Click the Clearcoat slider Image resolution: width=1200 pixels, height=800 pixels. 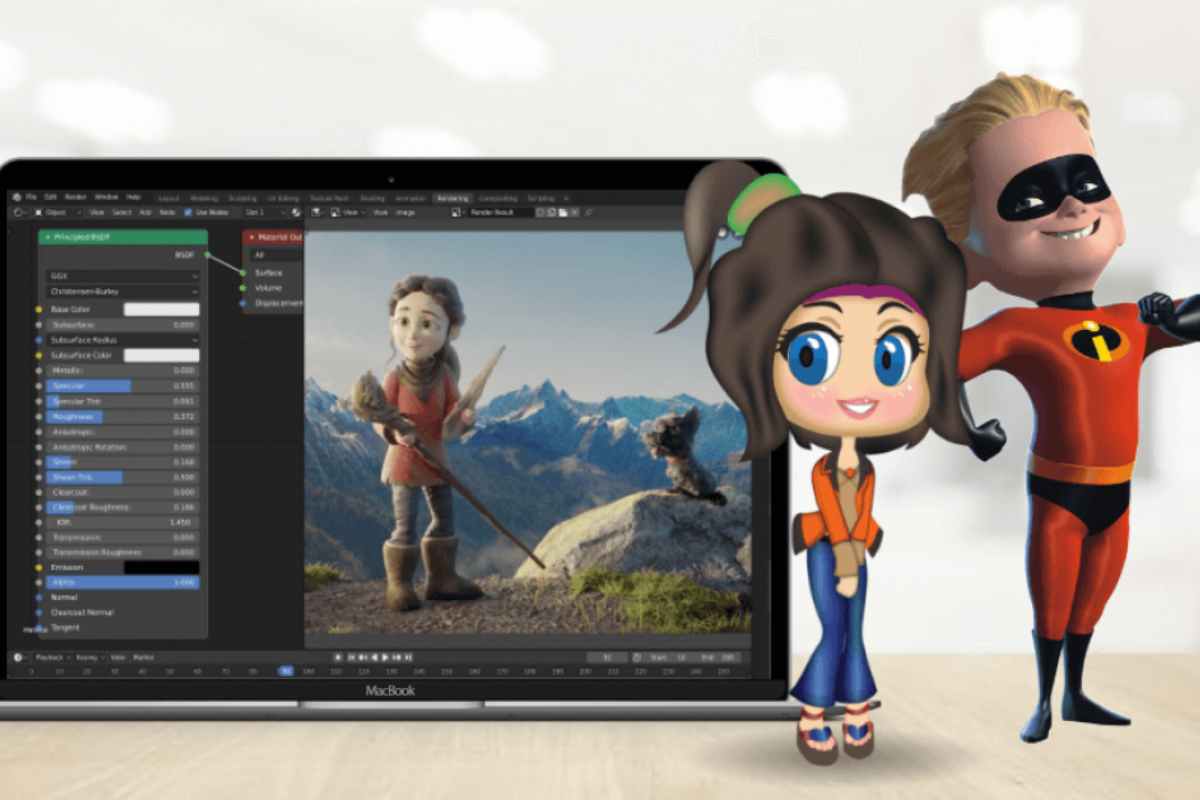tap(123, 492)
